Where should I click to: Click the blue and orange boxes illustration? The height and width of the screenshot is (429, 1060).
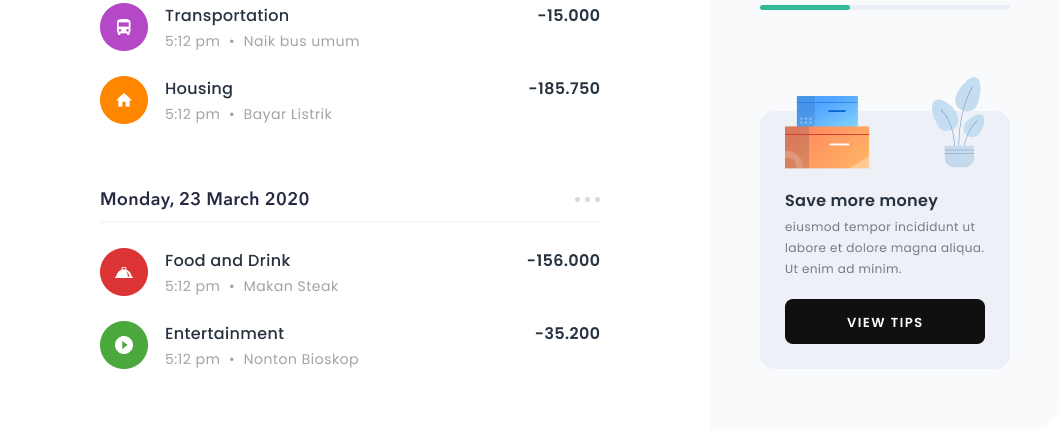click(827, 133)
